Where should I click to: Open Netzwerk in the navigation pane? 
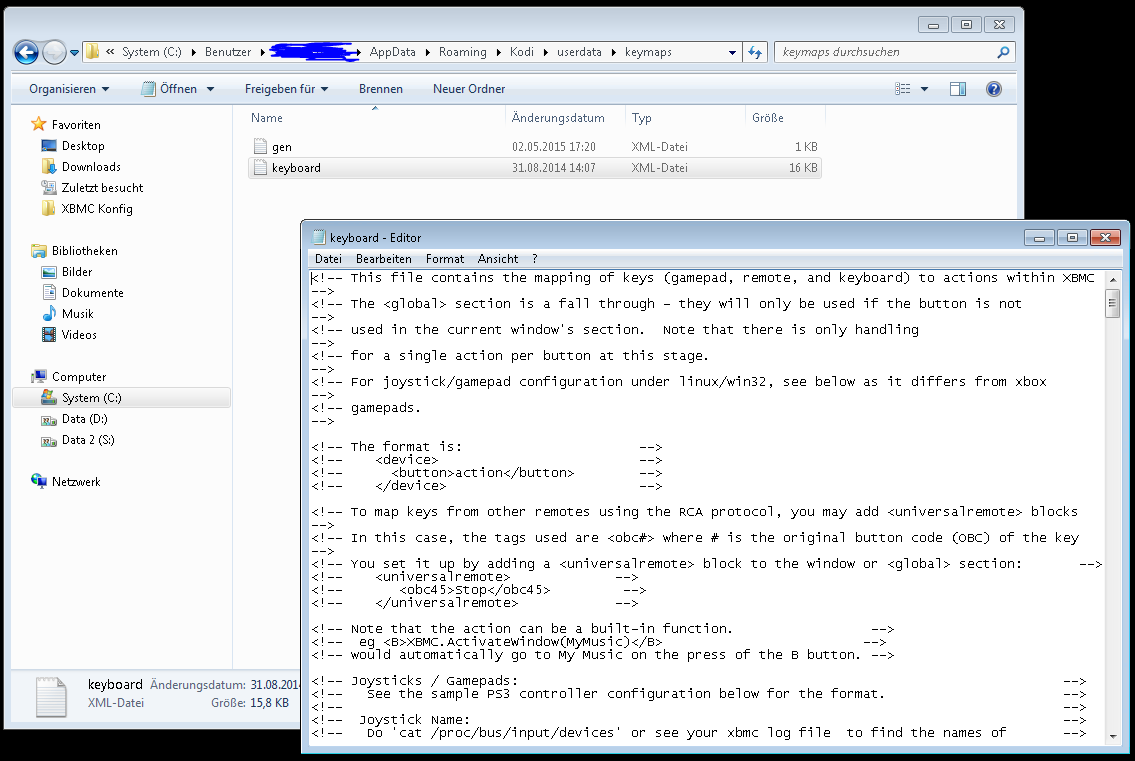click(76, 482)
